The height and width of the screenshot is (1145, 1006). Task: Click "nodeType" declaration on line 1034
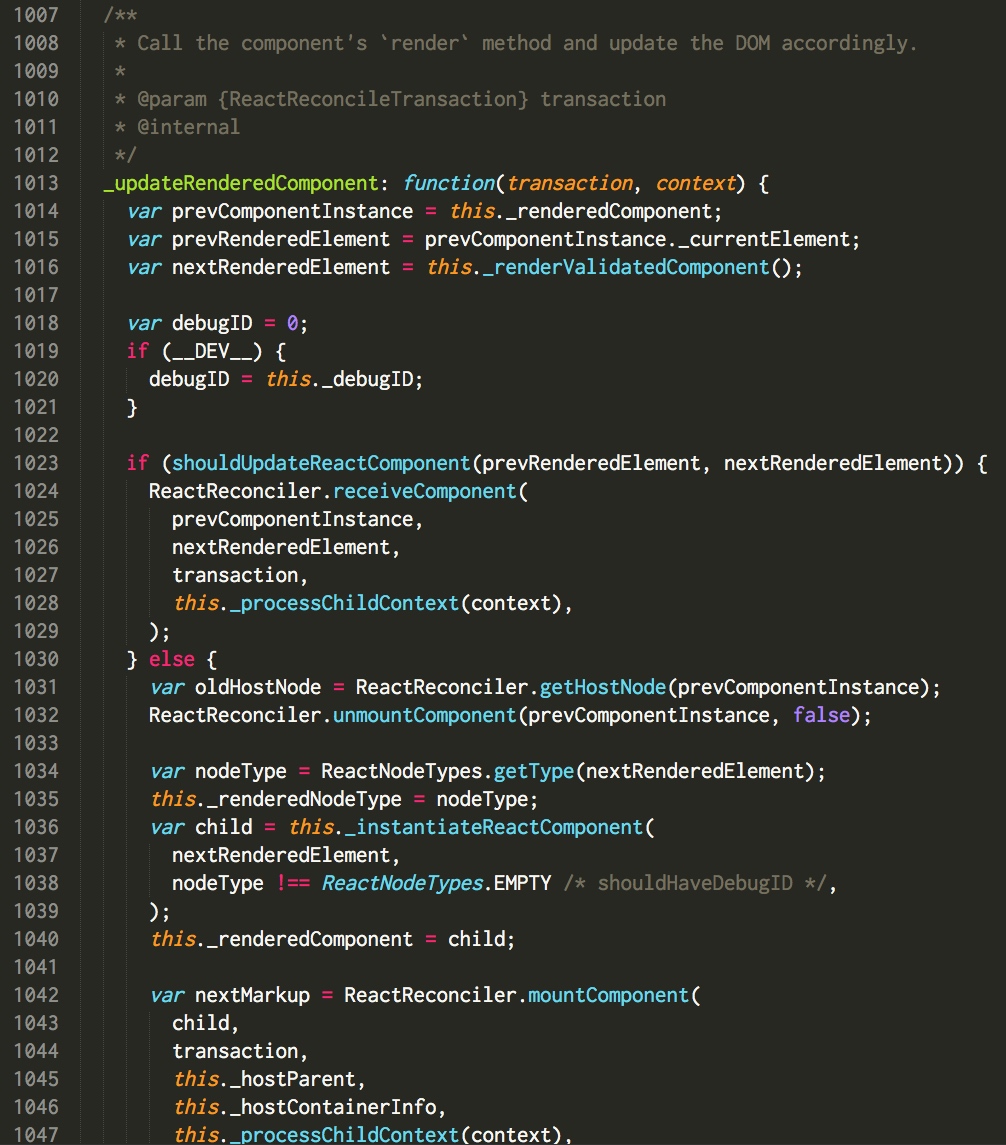(x=241, y=771)
